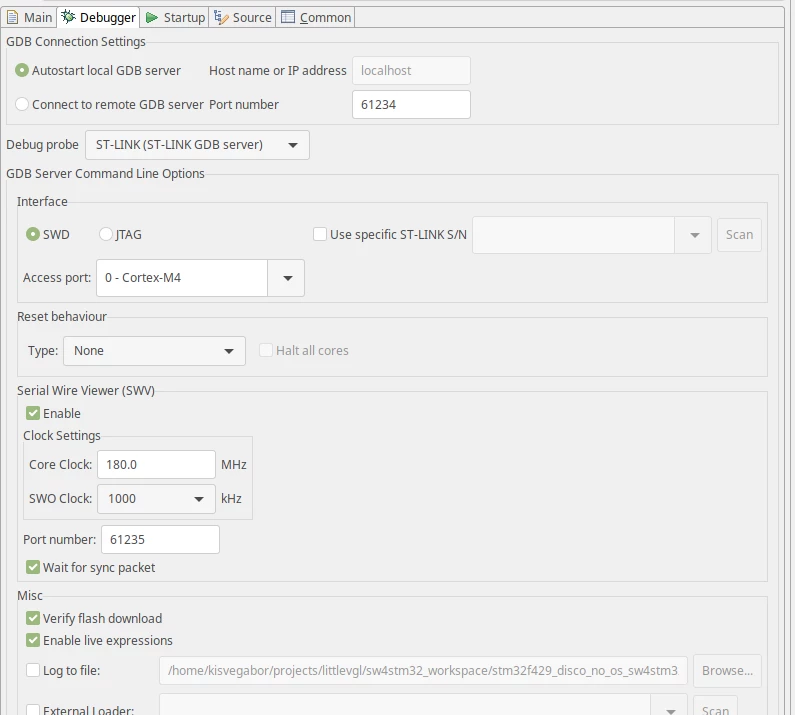Open the Reset behaviour Type dropdown
This screenshot has height=715, width=795.
[x=154, y=351]
